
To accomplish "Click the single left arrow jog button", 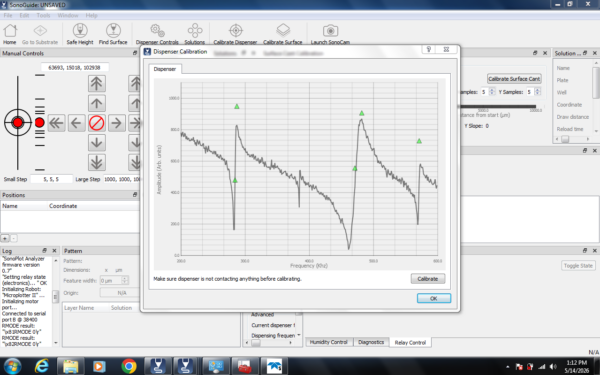I will pos(77,123).
